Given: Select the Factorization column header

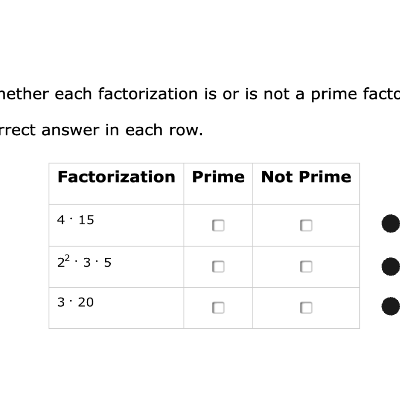Looking at the screenshot, I should (116, 177).
